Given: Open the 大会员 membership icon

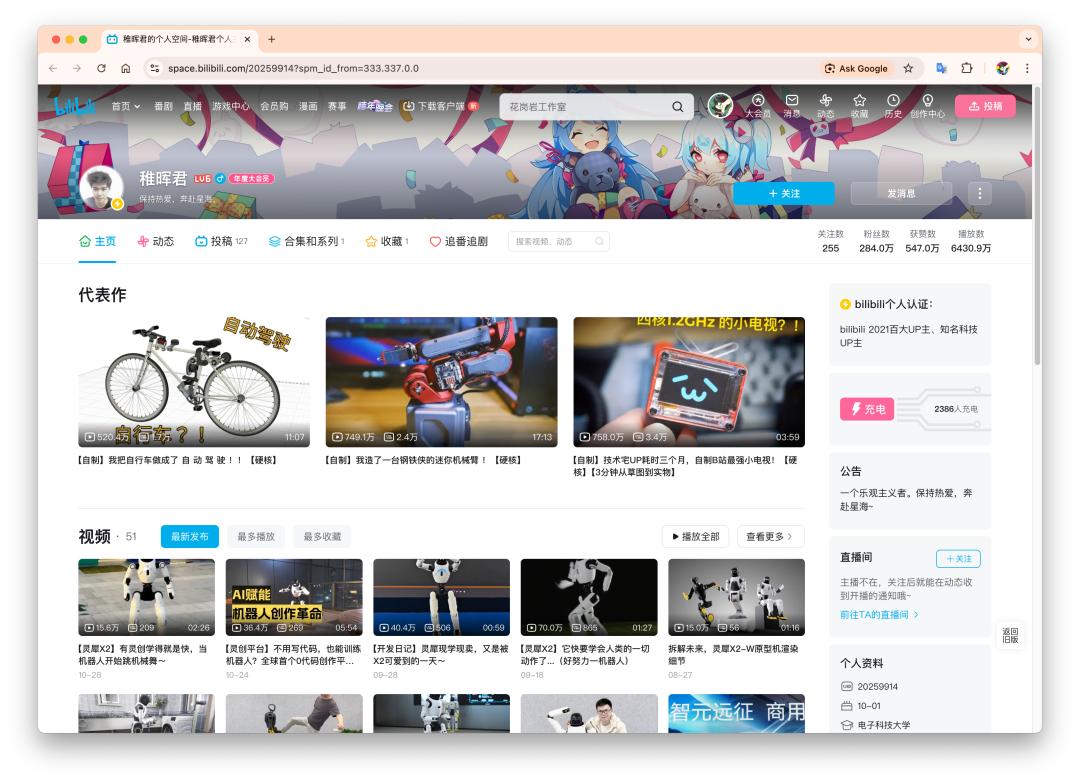Looking at the screenshot, I should click(x=758, y=106).
